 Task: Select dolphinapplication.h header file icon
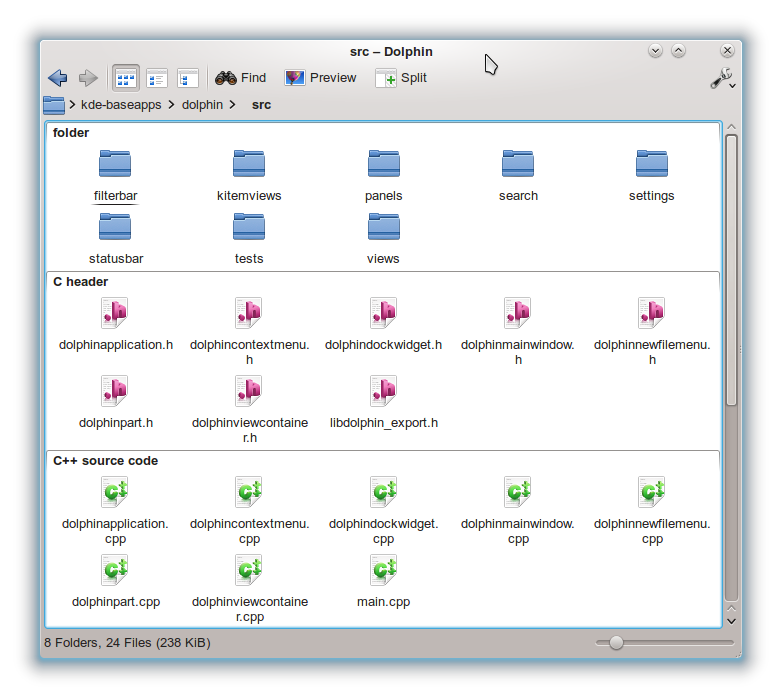click(115, 313)
